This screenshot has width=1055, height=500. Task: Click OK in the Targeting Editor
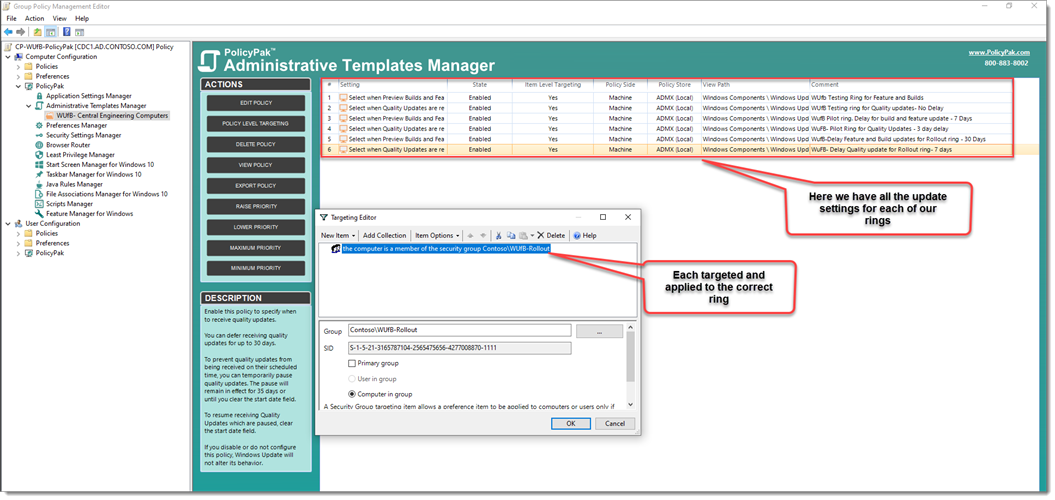pyautogui.click(x=571, y=423)
